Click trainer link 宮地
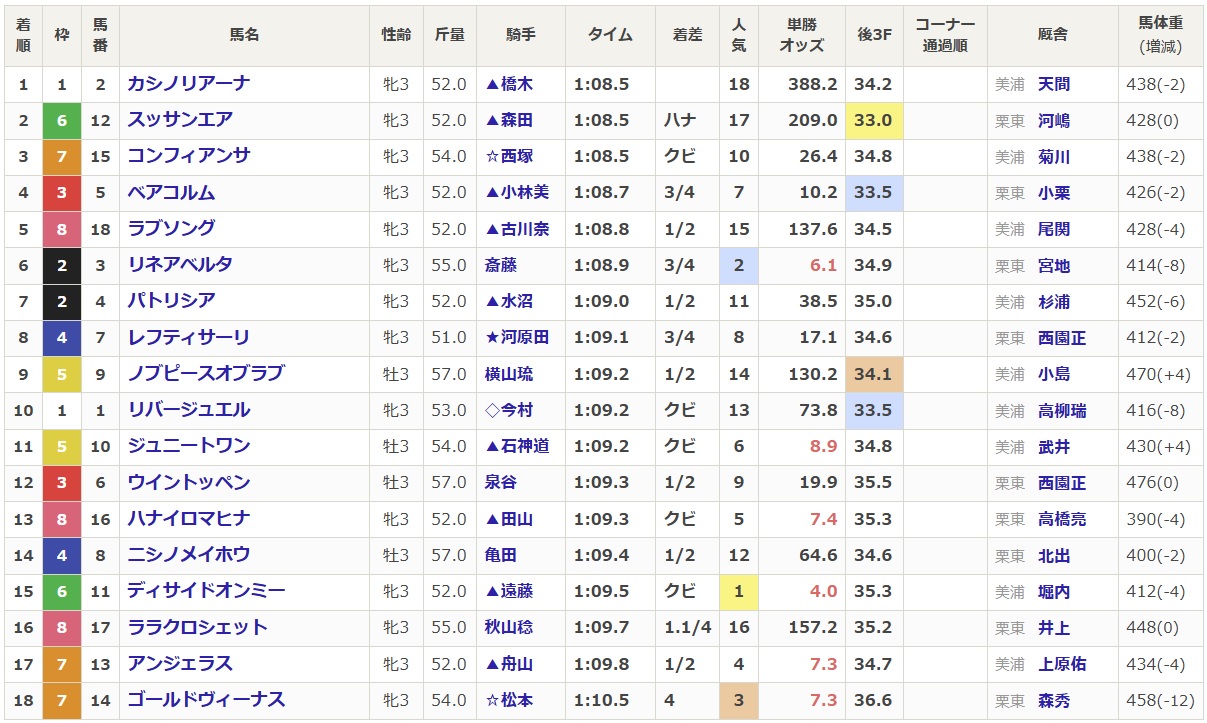The height and width of the screenshot is (723, 1207). point(1054,265)
